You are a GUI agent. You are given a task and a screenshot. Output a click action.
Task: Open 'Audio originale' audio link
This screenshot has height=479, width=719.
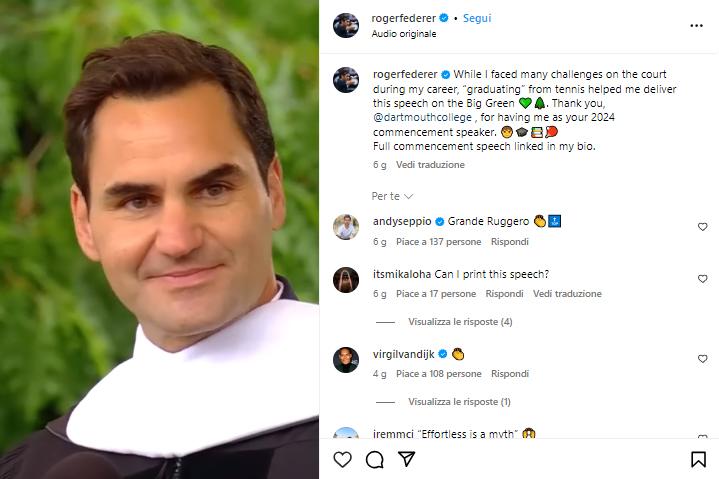click(x=405, y=33)
